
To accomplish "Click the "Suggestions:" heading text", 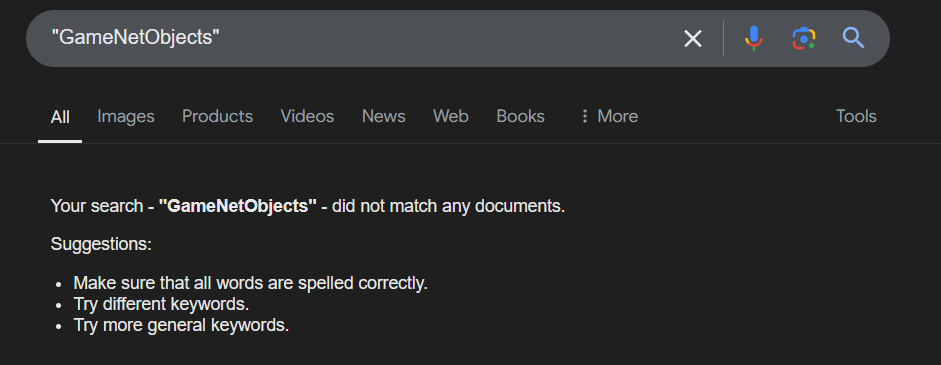I will pos(101,244).
